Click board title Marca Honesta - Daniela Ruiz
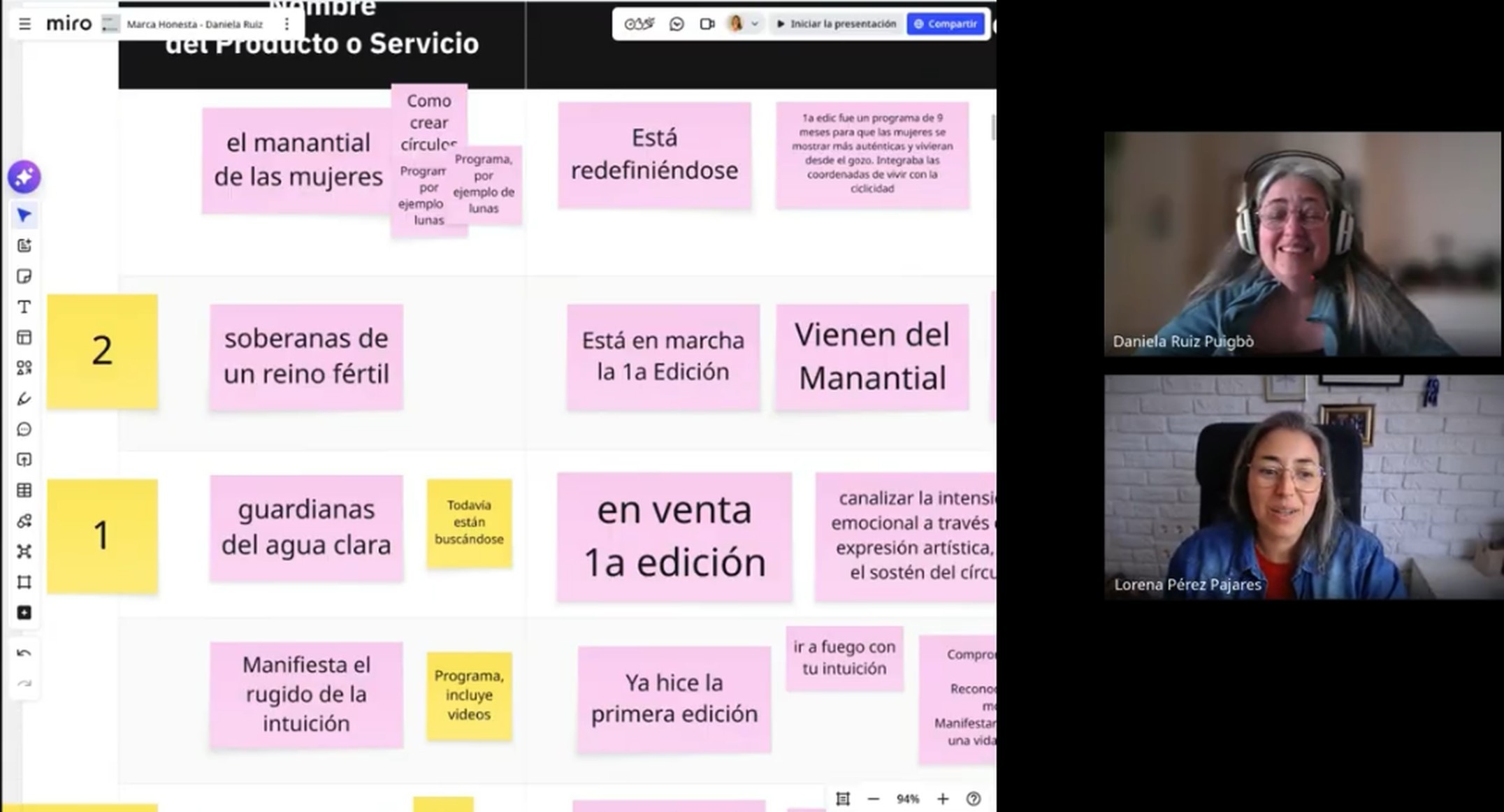Viewport: 1504px width, 812px height. coord(194,24)
